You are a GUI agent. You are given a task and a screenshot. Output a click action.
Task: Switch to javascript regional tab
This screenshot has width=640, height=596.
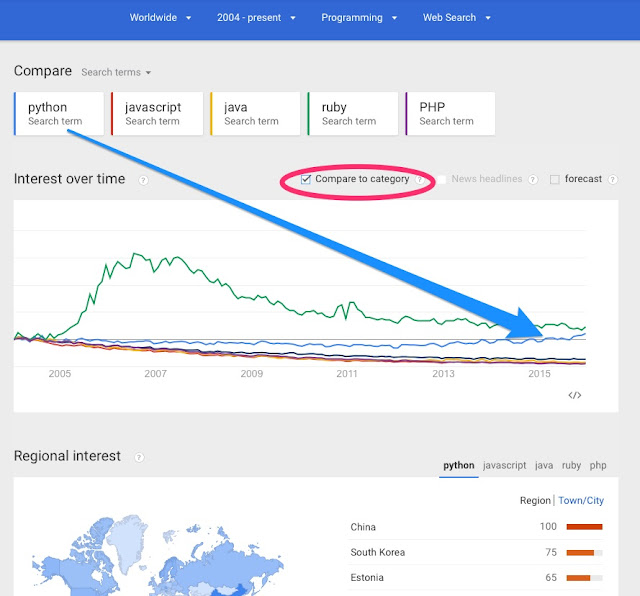(504, 465)
